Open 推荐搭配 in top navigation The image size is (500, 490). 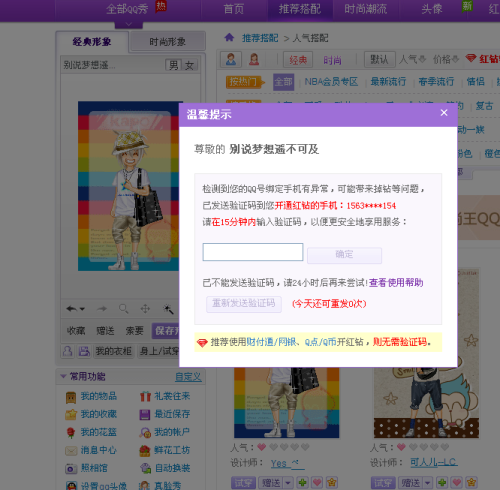click(300, 9)
